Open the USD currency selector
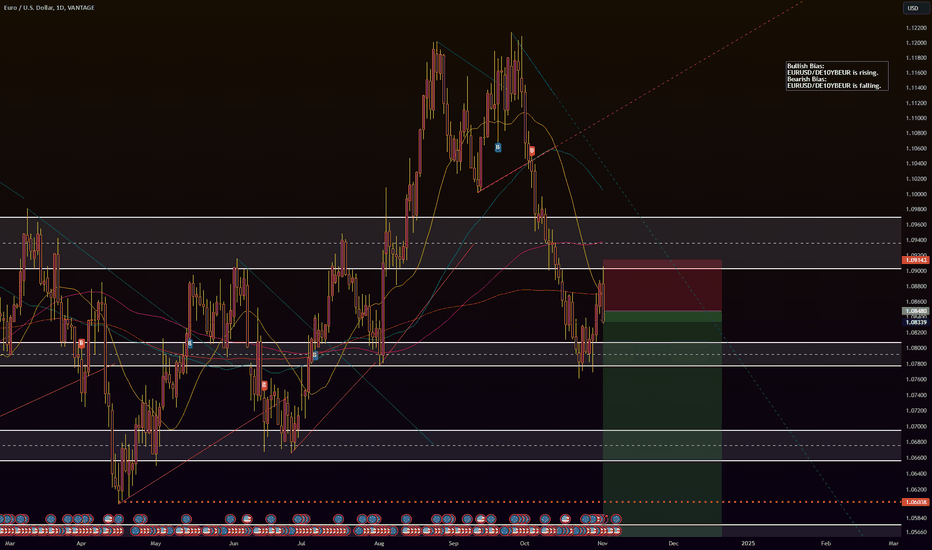The height and width of the screenshot is (550, 932). [x=912, y=8]
